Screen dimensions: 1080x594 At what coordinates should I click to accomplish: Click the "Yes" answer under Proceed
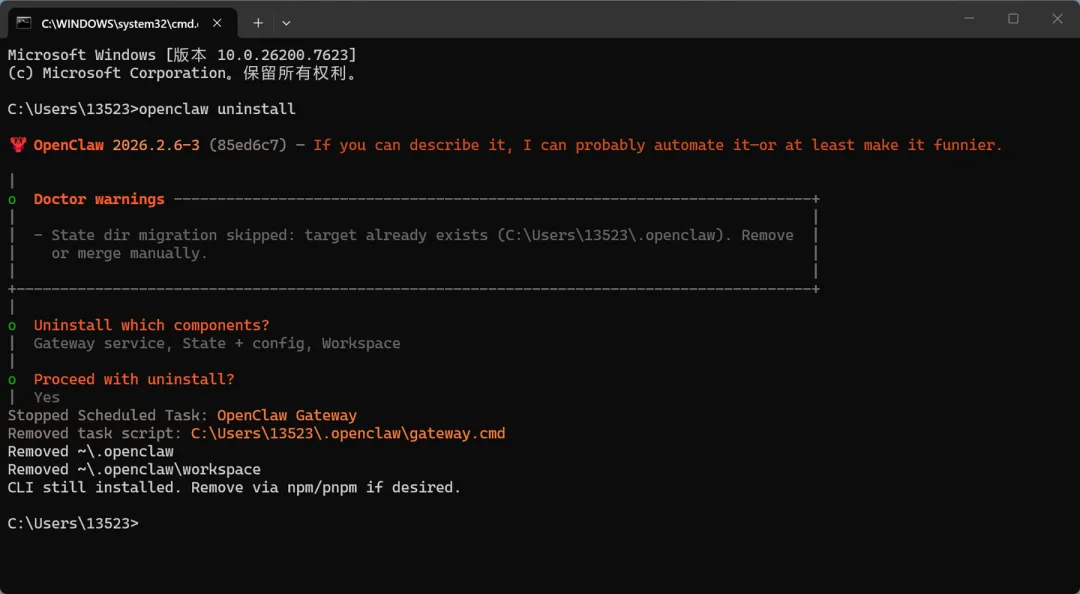click(47, 398)
